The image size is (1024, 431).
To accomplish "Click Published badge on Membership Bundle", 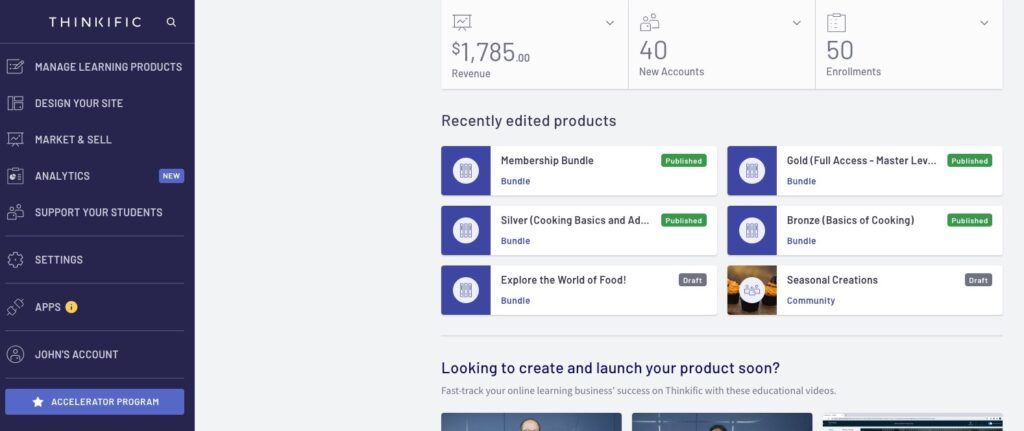I will (684, 161).
